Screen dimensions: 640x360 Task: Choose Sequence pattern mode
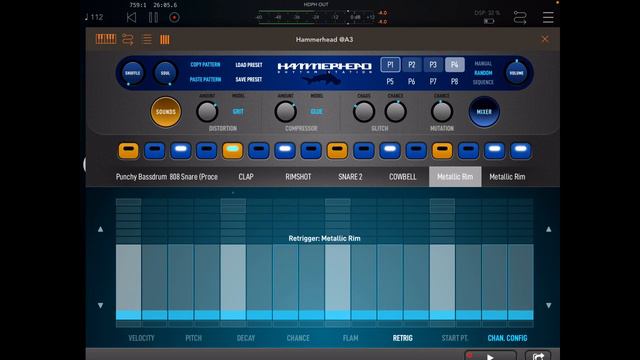pyautogui.click(x=483, y=82)
